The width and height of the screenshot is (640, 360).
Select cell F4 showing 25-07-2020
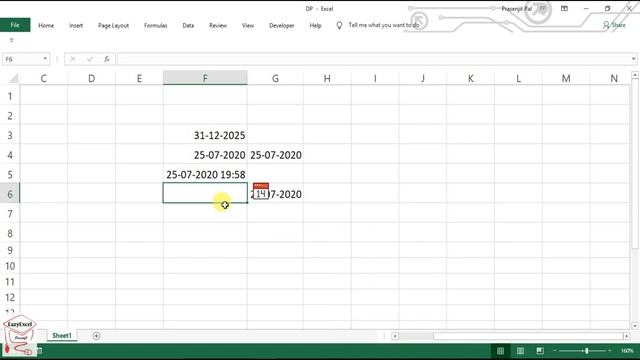205,155
